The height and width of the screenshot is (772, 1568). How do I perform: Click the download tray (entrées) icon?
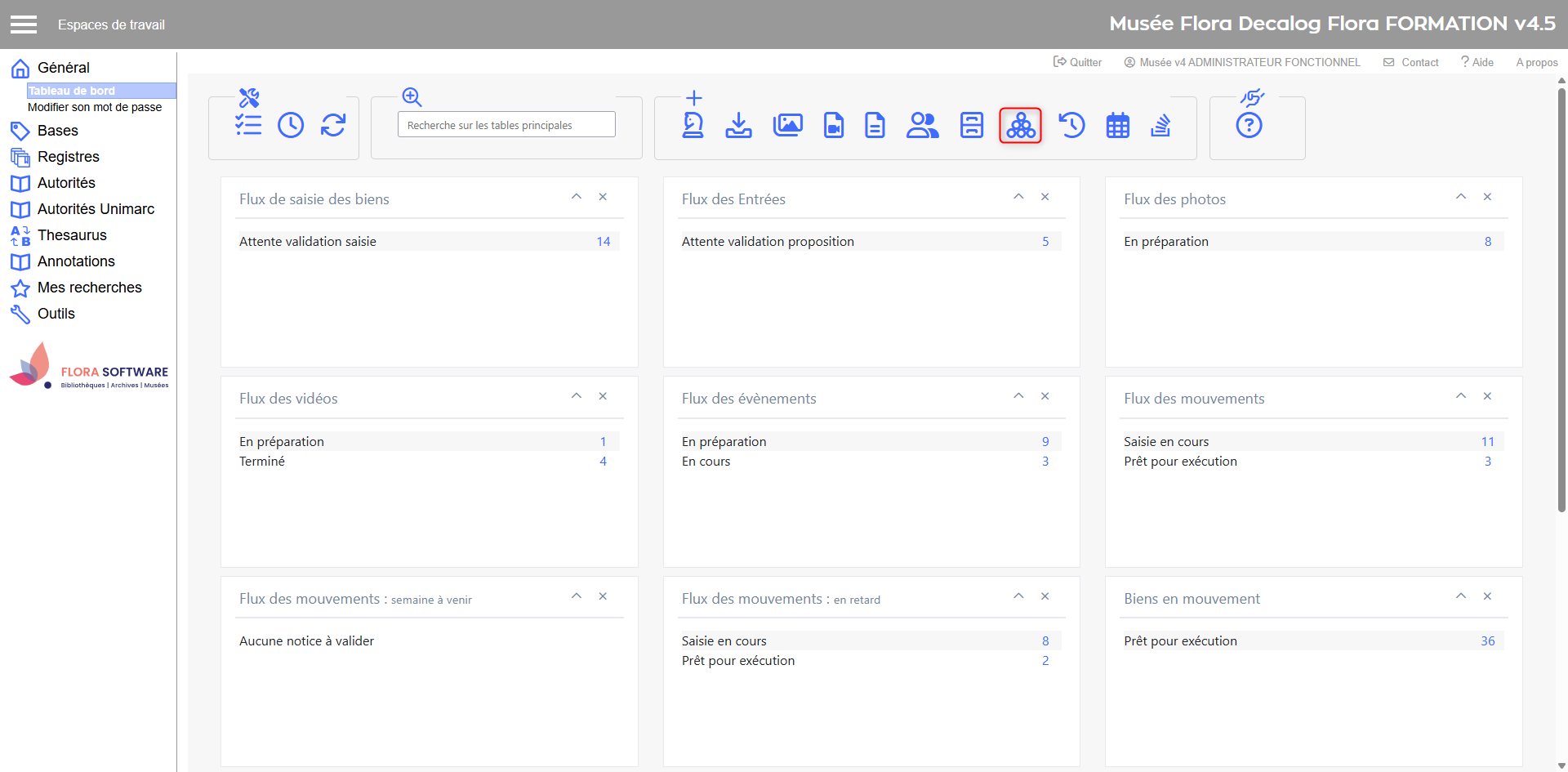point(739,125)
